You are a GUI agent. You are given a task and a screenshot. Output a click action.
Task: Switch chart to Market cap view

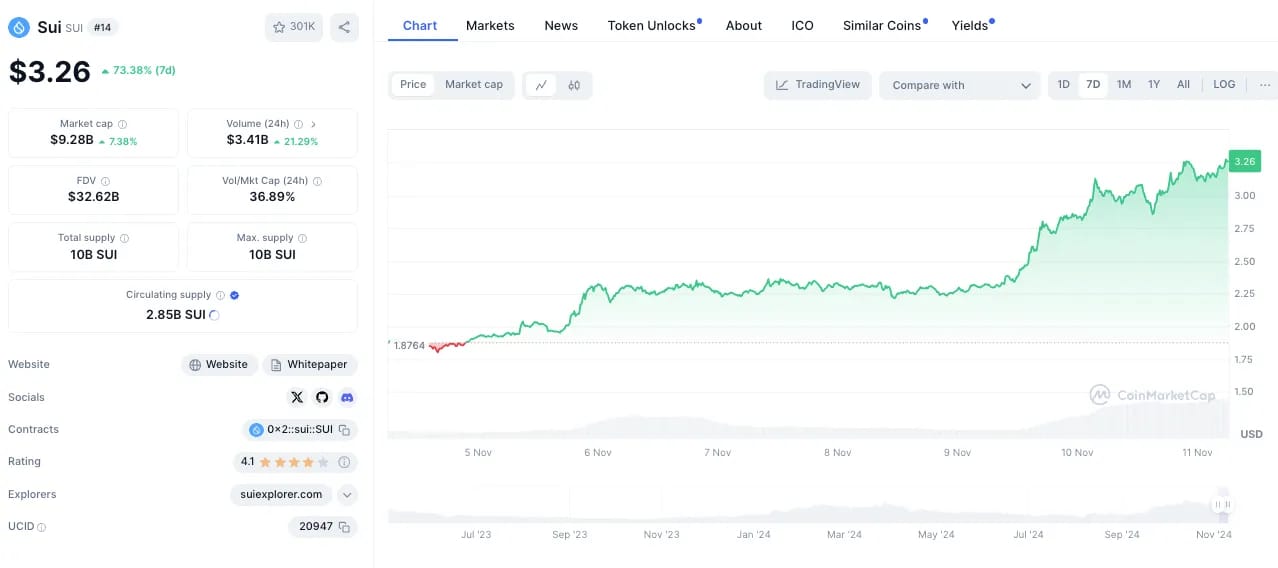(473, 85)
